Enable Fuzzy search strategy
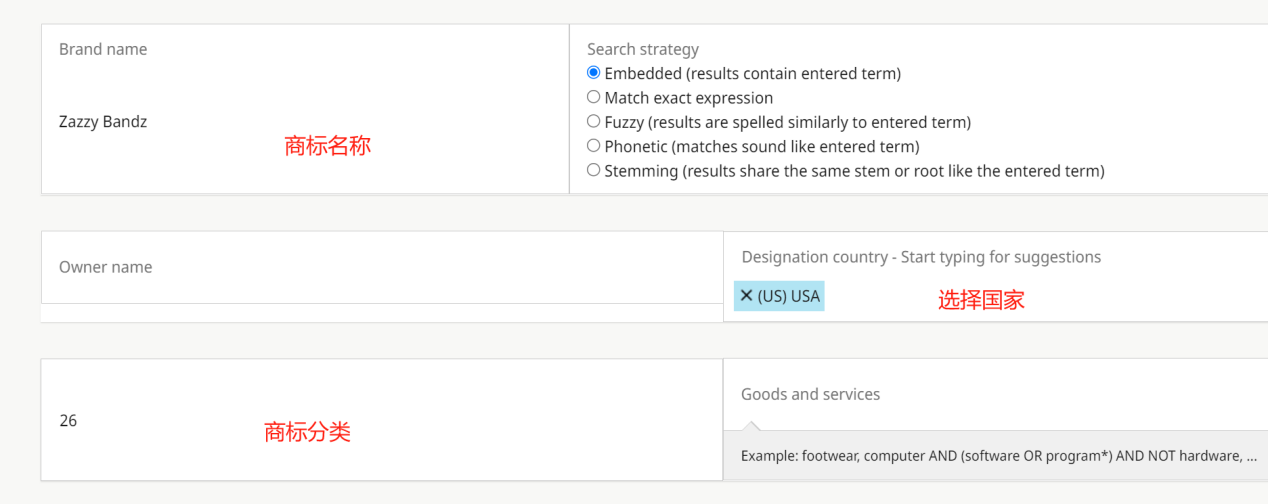 click(594, 122)
